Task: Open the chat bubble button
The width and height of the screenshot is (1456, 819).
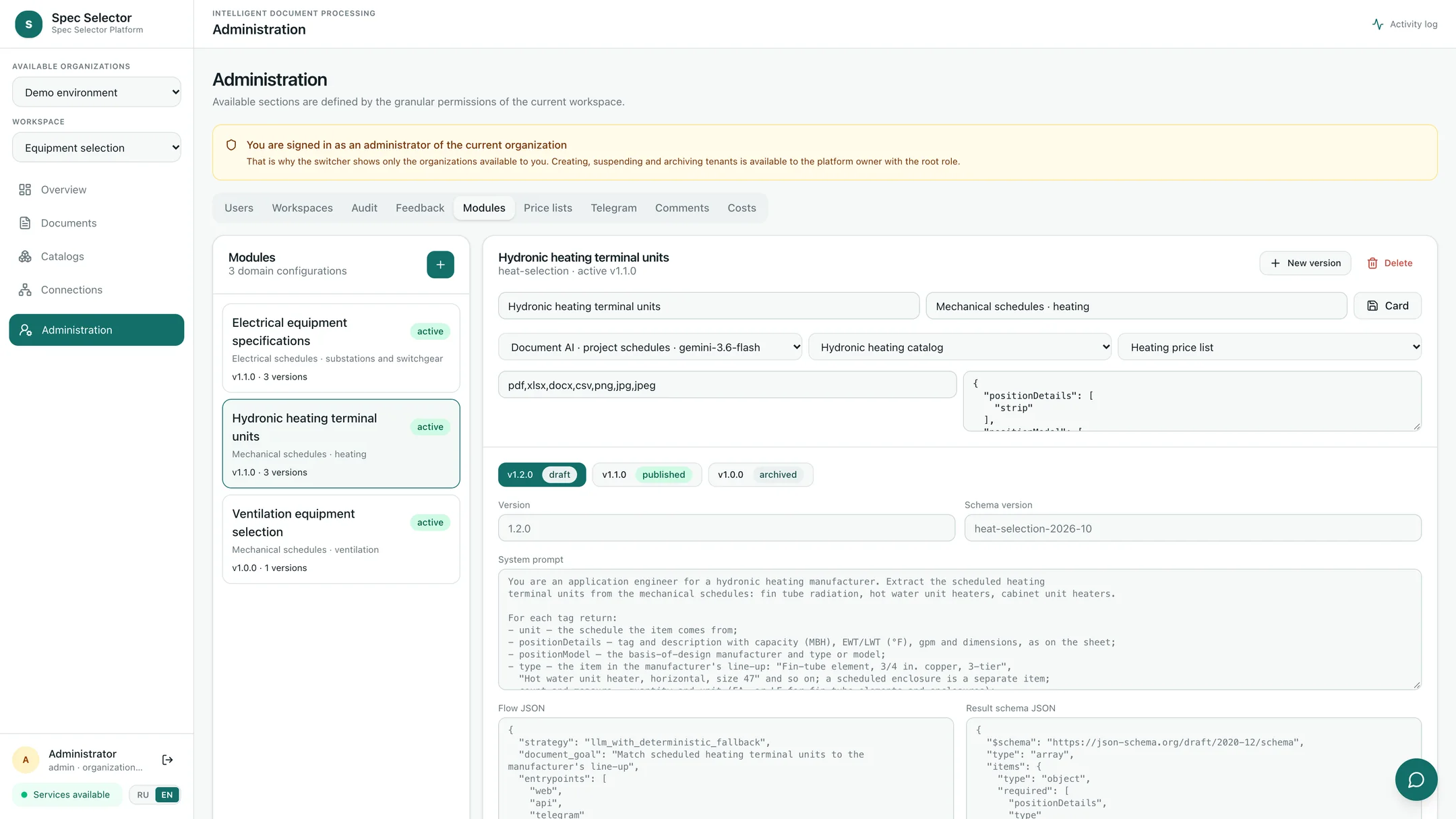Action: click(1416, 779)
